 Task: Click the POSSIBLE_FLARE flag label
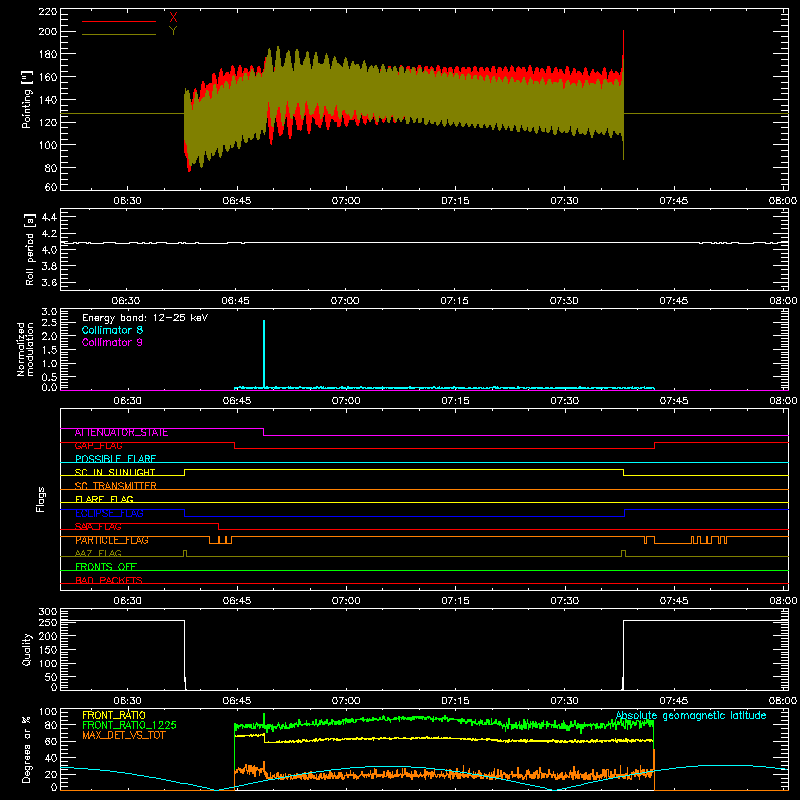115,459
